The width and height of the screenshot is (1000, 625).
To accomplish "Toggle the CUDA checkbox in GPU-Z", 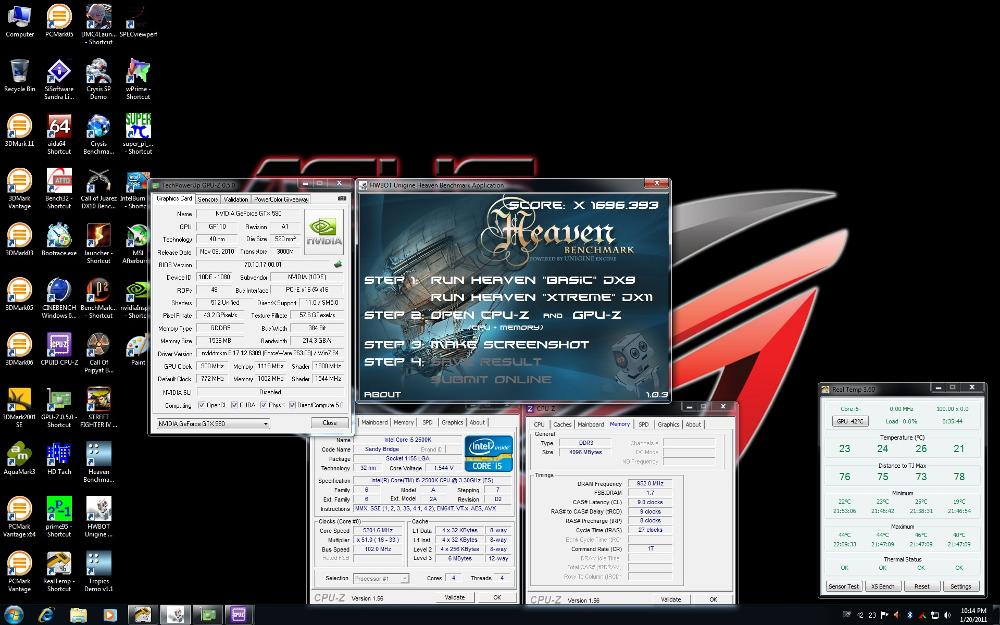I will tap(234, 405).
